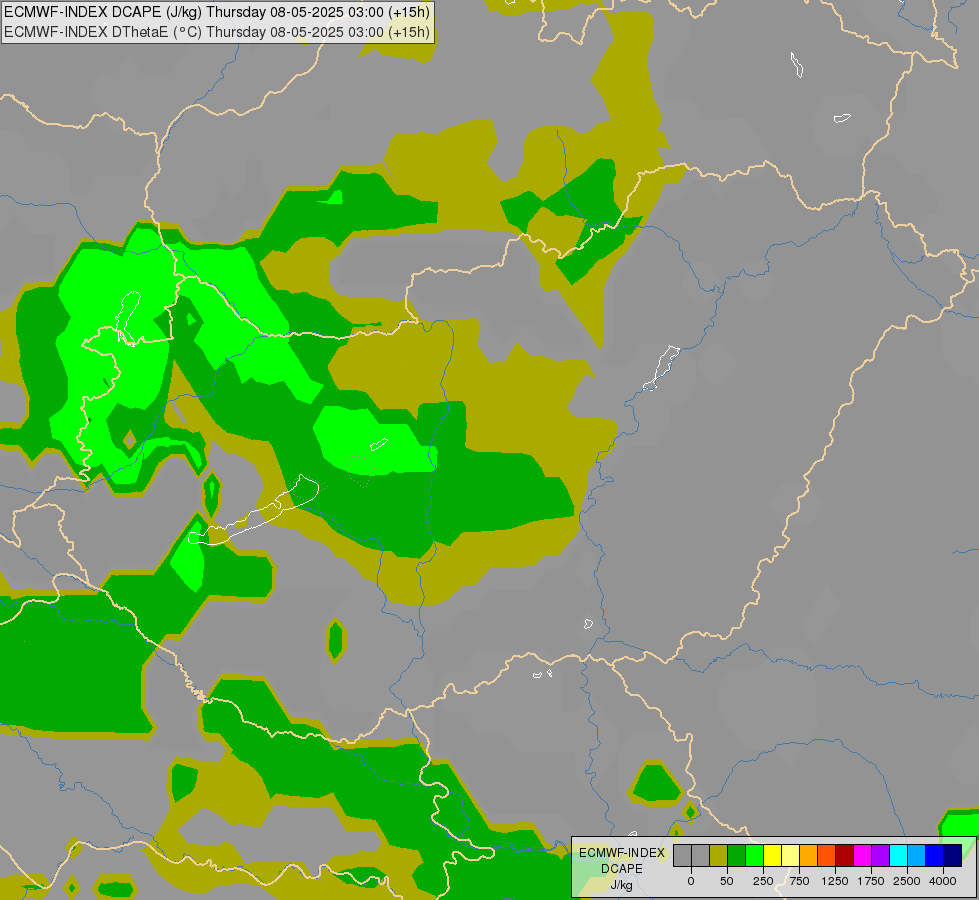Pick the cyan legend swatch
979x900 pixels.
pos(898,855)
